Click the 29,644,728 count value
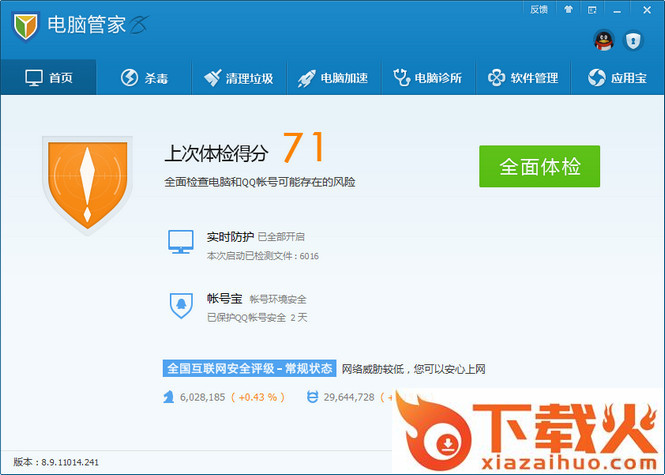The height and width of the screenshot is (475, 665). pyautogui.click(x=349, y=397)
